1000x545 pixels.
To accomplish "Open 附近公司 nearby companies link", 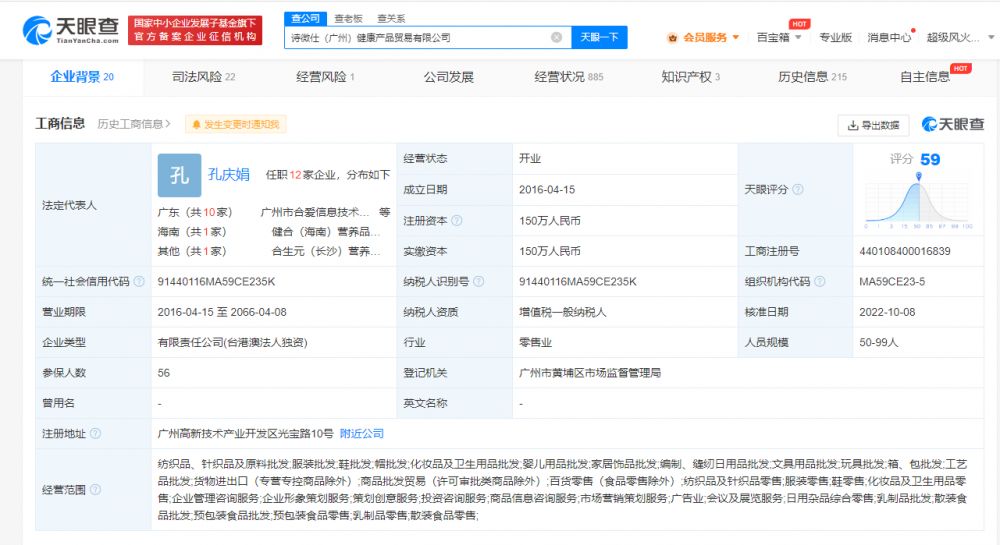I will 362,433.
